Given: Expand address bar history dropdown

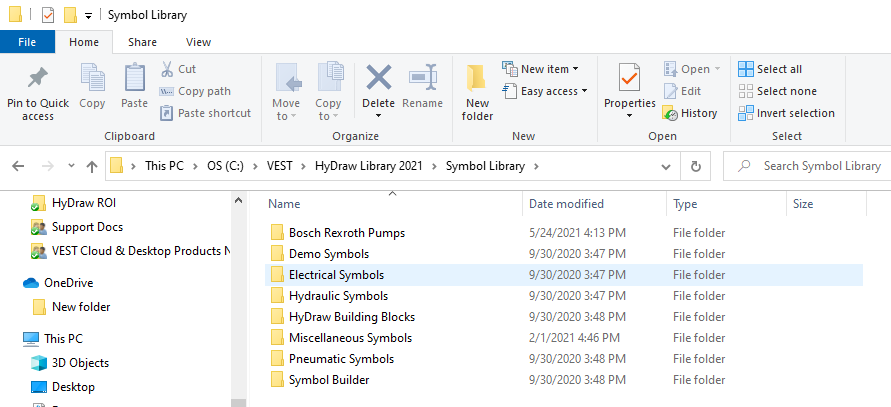Looking at the screenshot, I should click(667, 167).
